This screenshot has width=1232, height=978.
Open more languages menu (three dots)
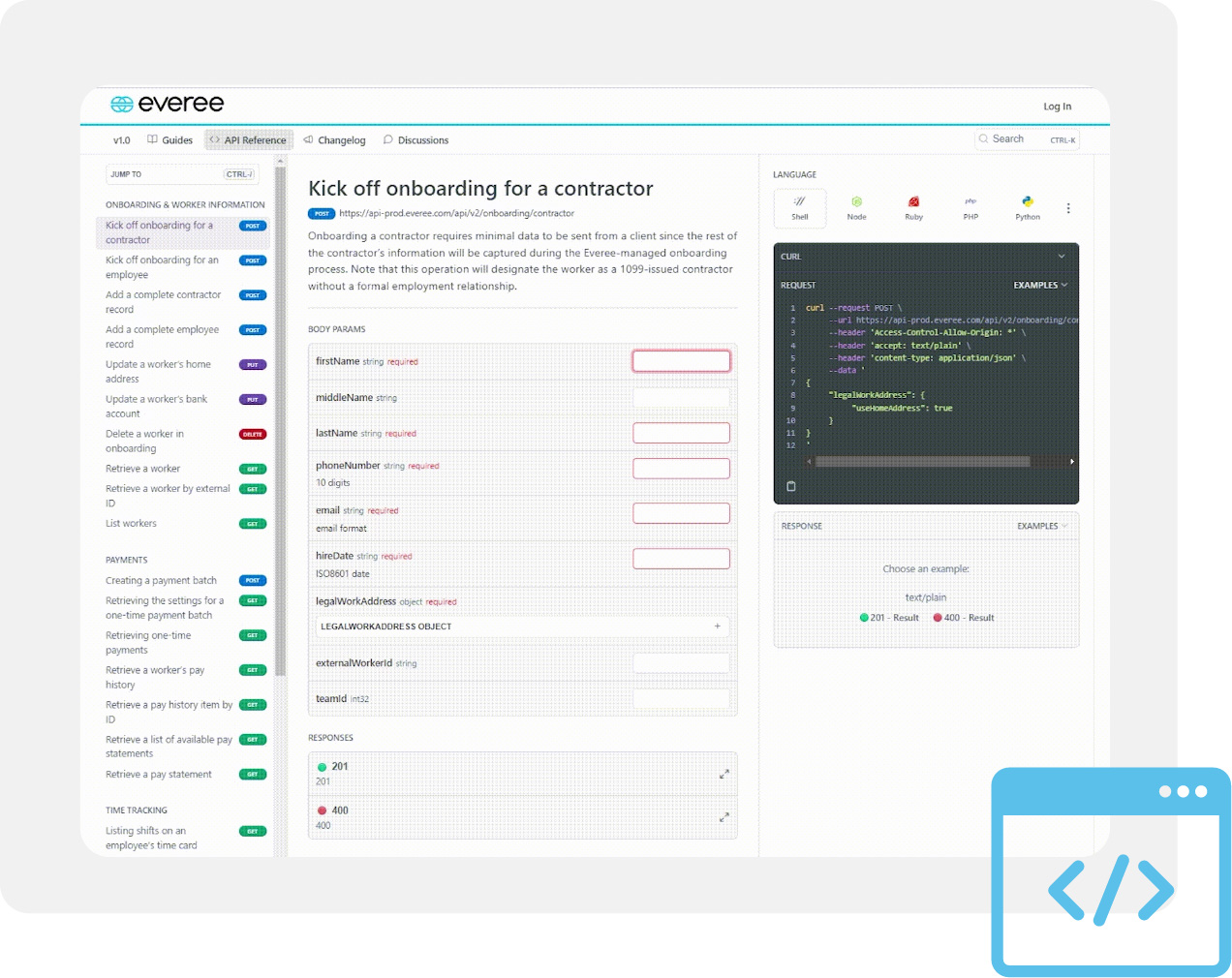pos(1068,208)
